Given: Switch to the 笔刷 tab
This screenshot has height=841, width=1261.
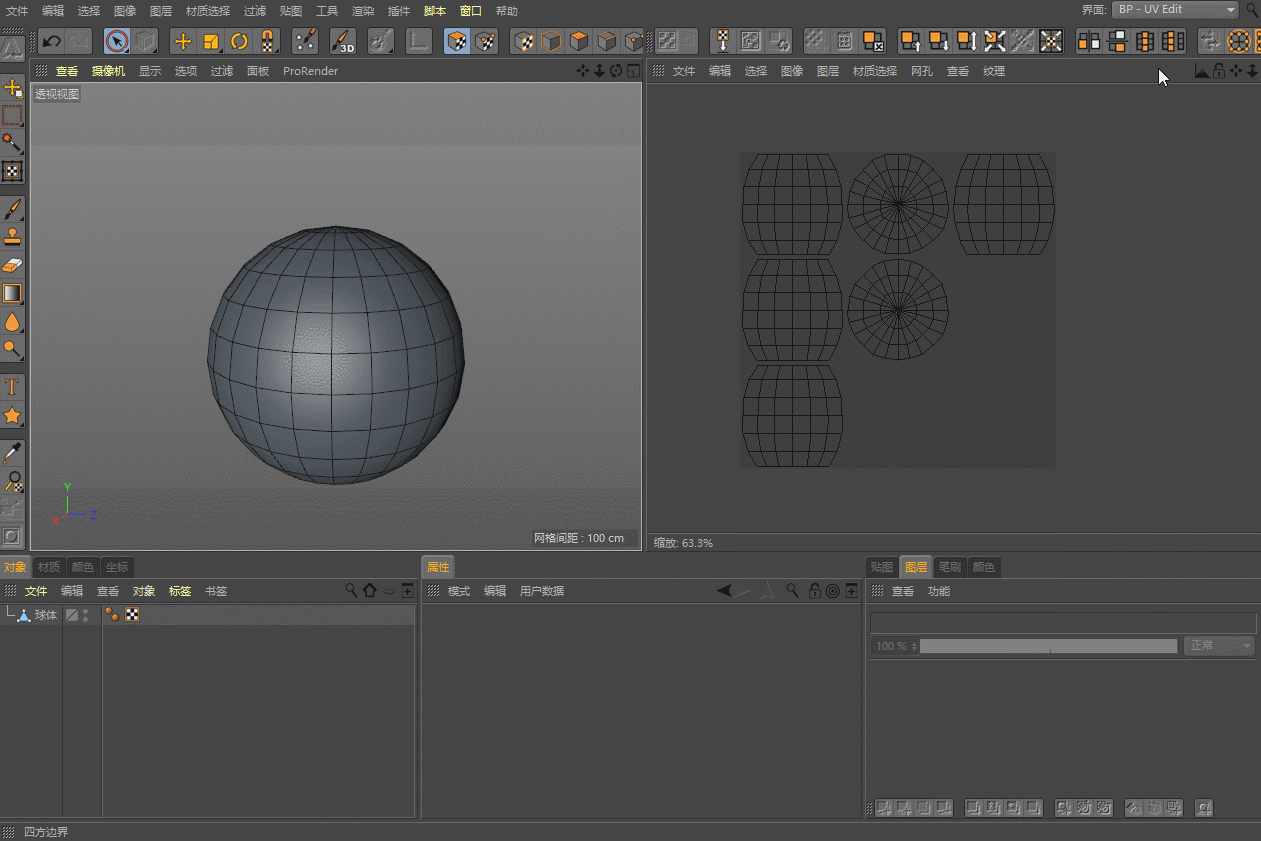Looking at the screenshot, I should pos(949,567).
